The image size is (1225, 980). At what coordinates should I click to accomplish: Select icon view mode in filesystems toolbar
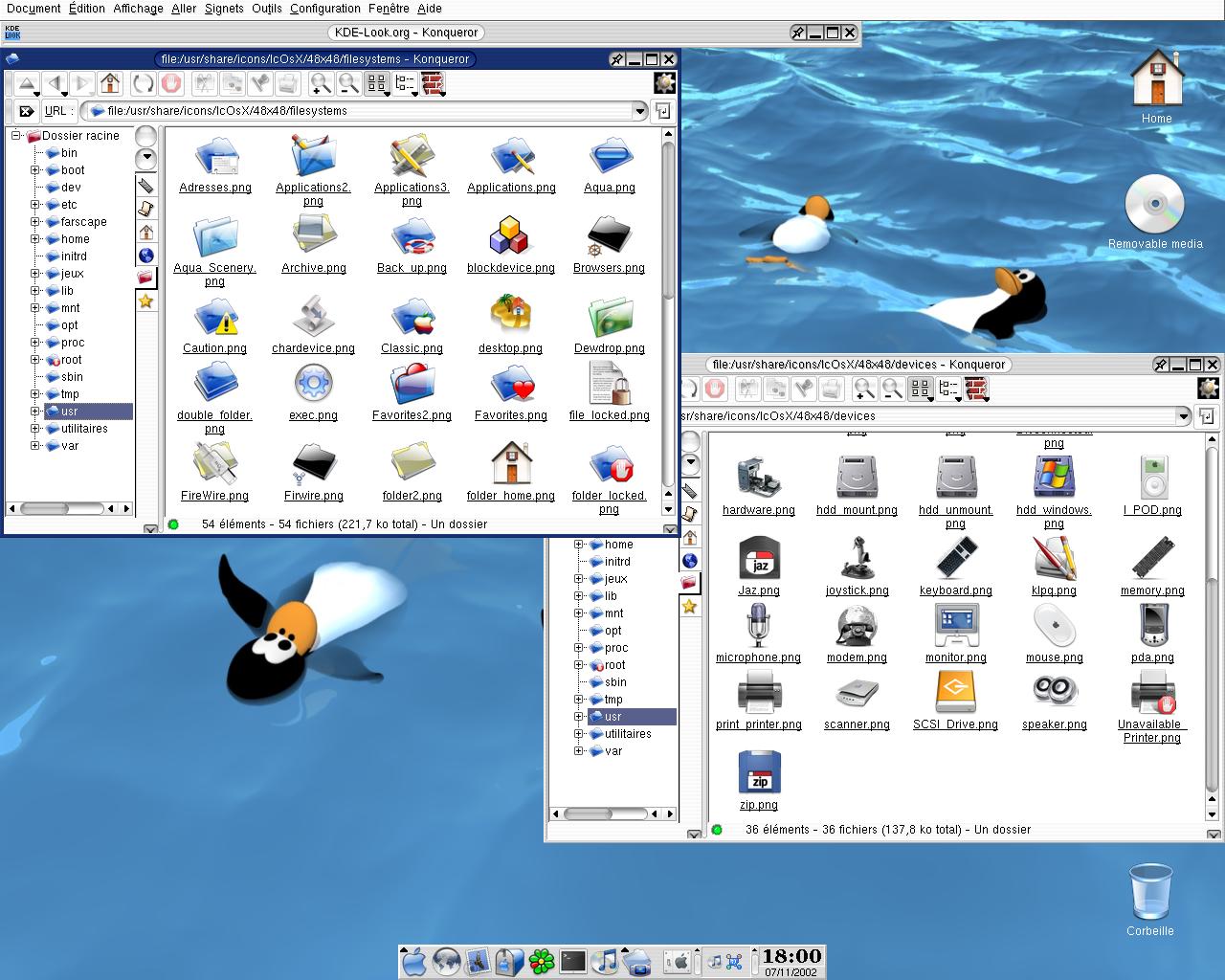click(377, 84)
